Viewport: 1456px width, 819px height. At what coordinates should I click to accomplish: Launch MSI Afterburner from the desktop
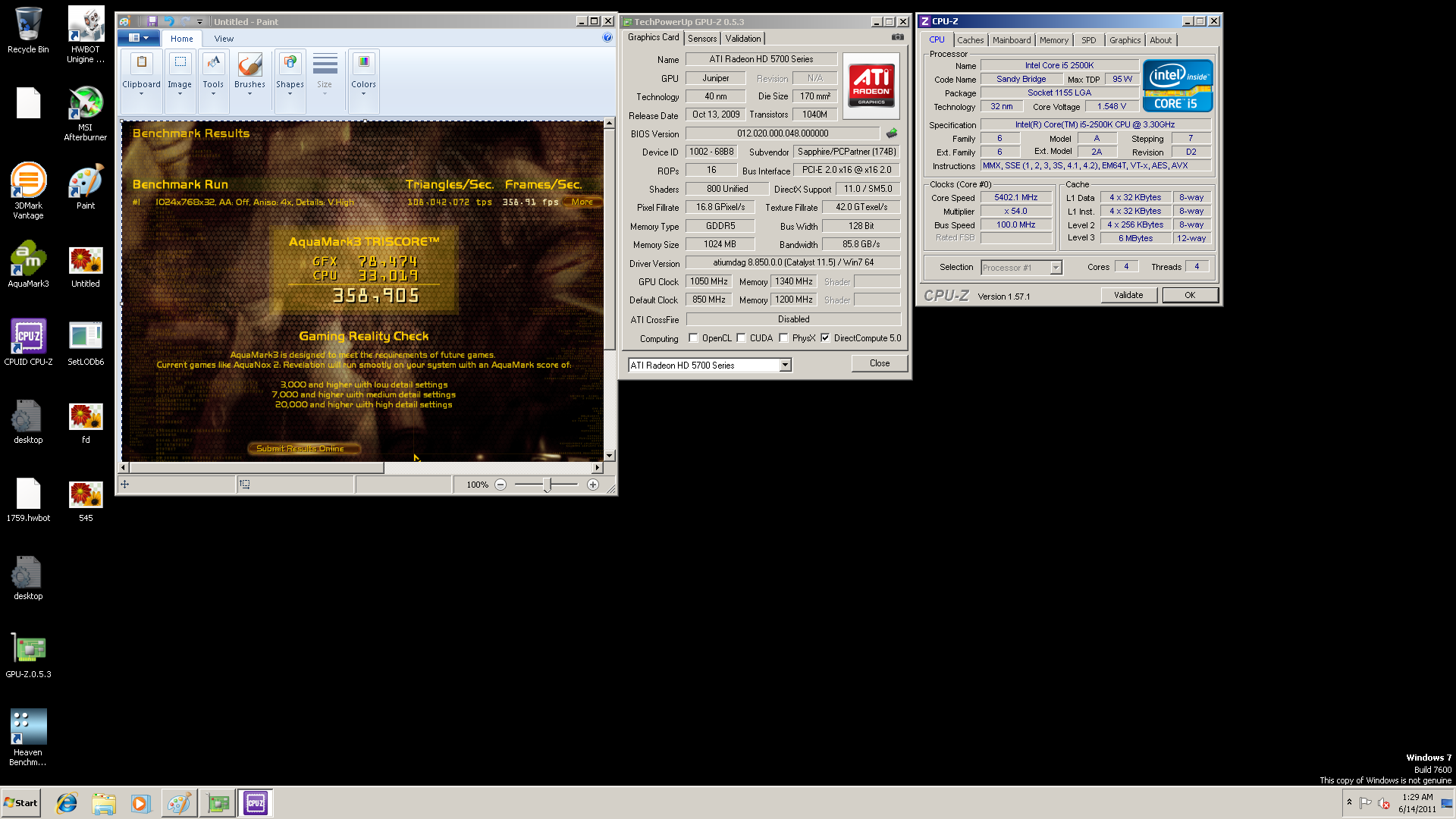[86, 114]
